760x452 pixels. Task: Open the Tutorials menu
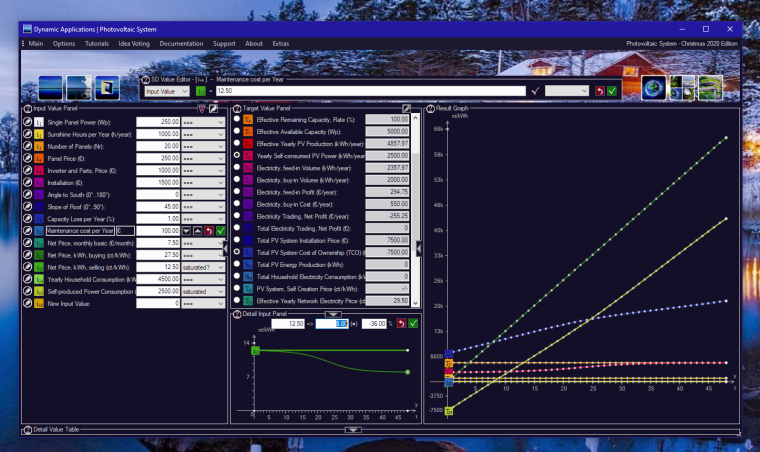pyautogui.click(x=96, y=44)
